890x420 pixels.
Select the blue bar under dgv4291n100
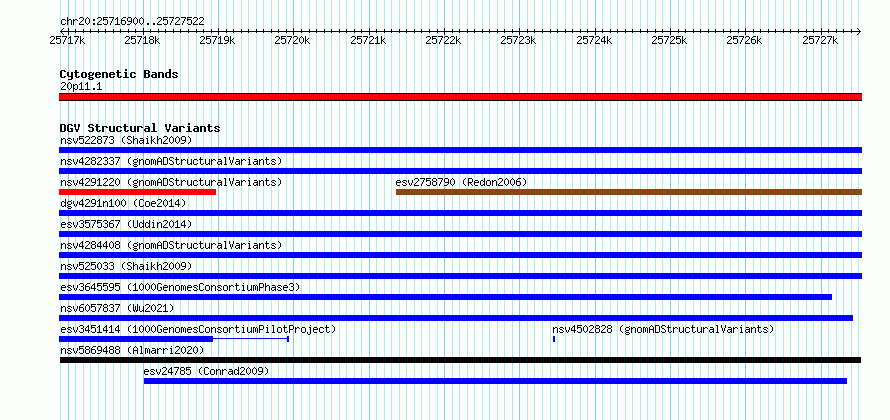(x=460, y=213)
